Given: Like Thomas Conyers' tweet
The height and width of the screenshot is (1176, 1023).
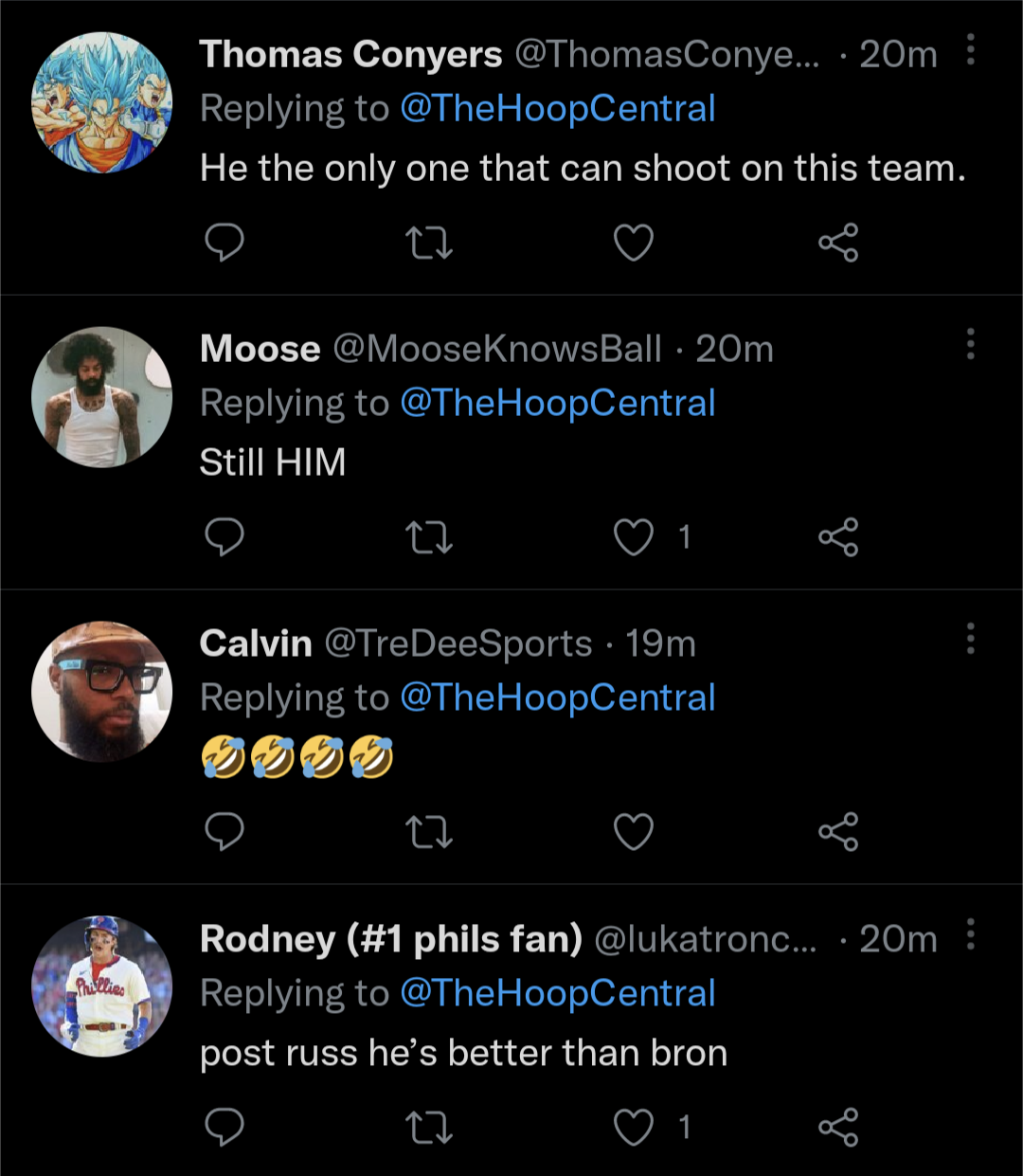Looking at the screenshot, I should coord(634,243).
